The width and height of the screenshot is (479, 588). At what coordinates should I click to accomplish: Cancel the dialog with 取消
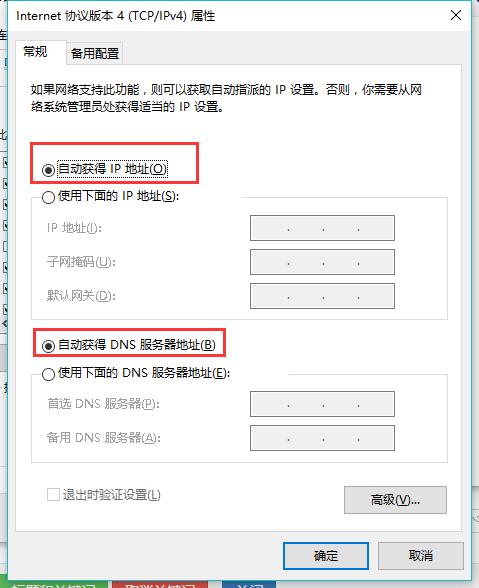click(421, 555)
